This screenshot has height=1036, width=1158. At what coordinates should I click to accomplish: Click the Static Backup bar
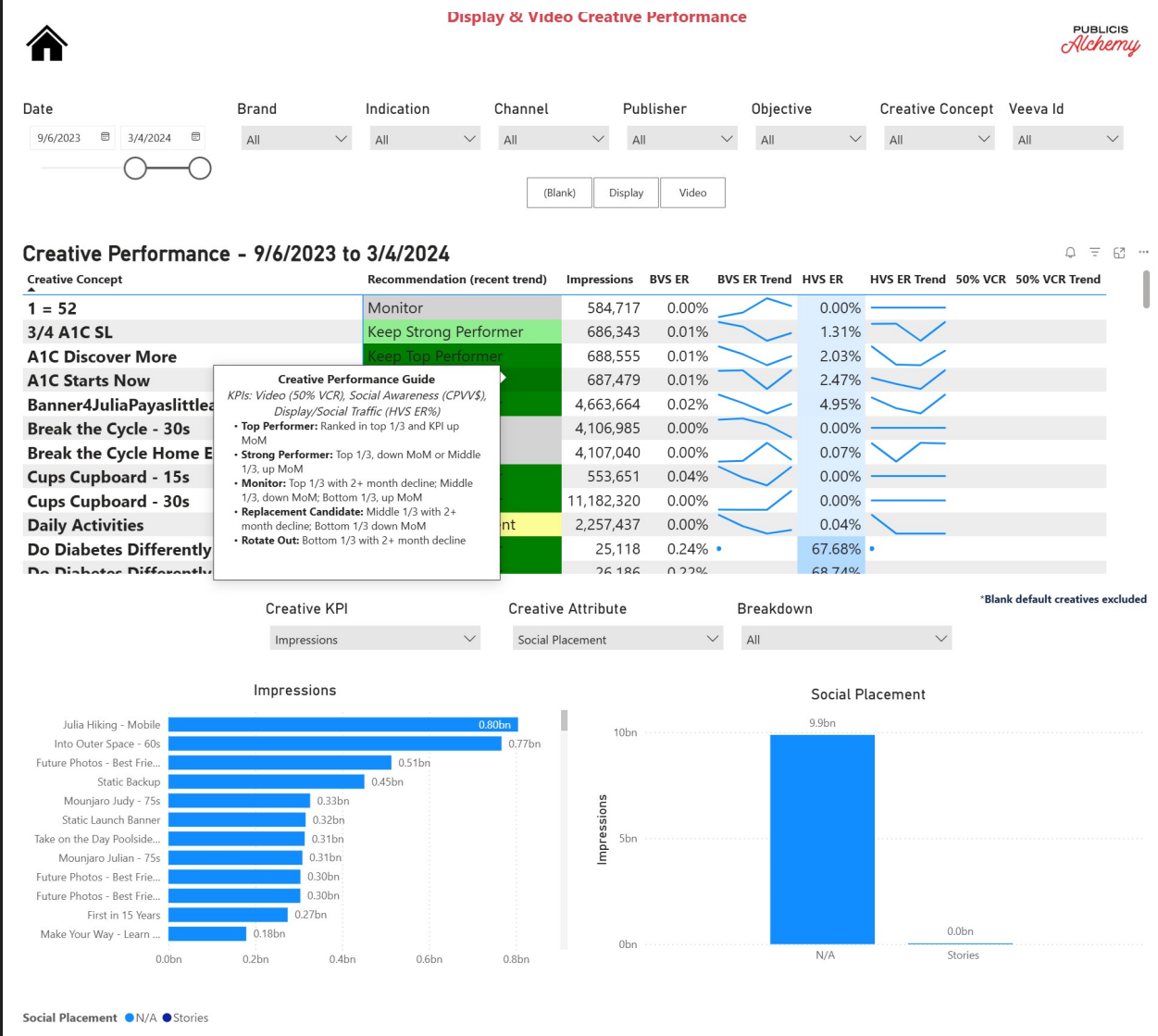pos(267,782)
